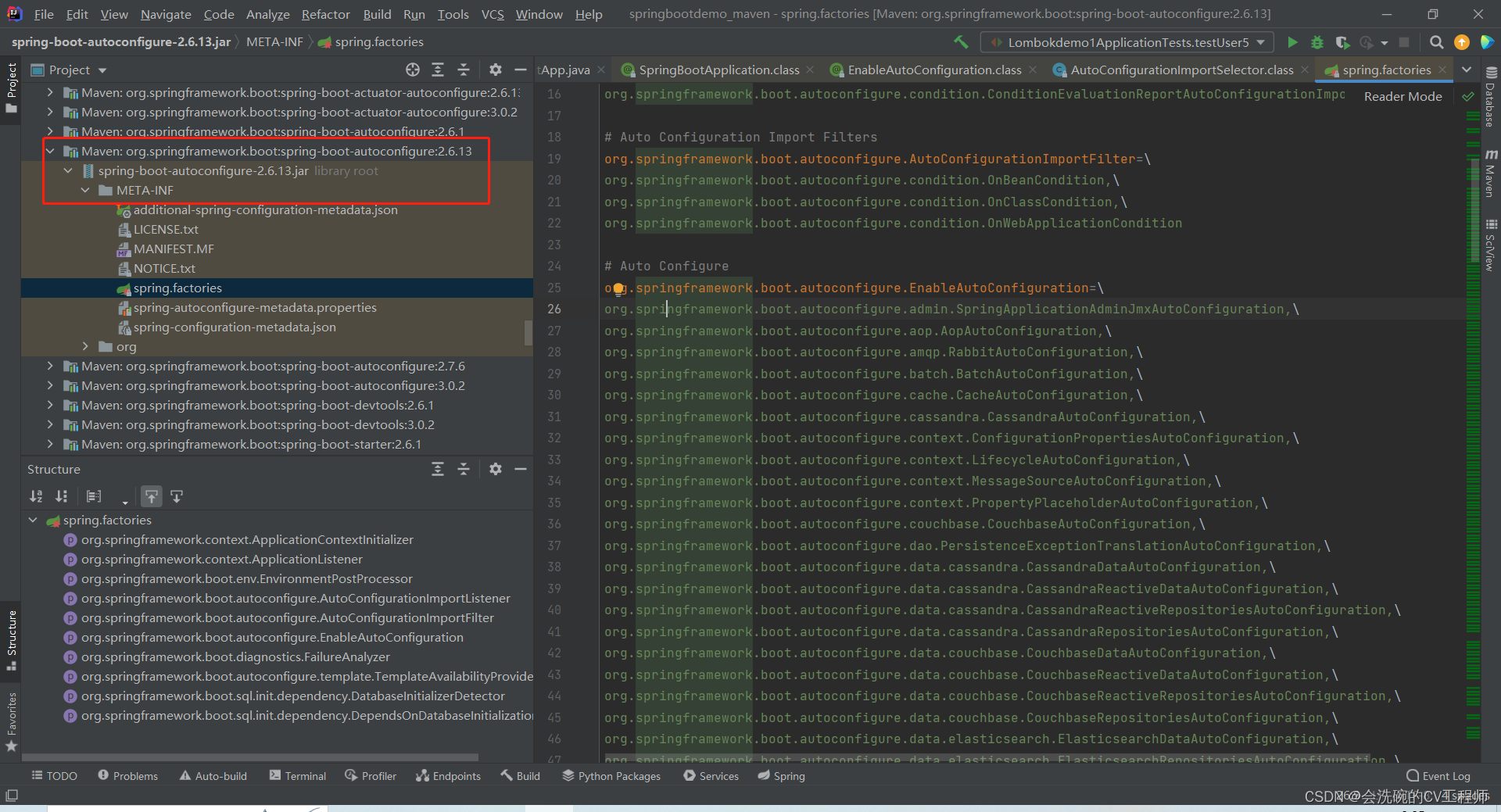Image resolution: width=1501 pixels, height=812 pixels.
Task: Open Search Everywhere magnifier icon
Action: tap(1436, 42)
